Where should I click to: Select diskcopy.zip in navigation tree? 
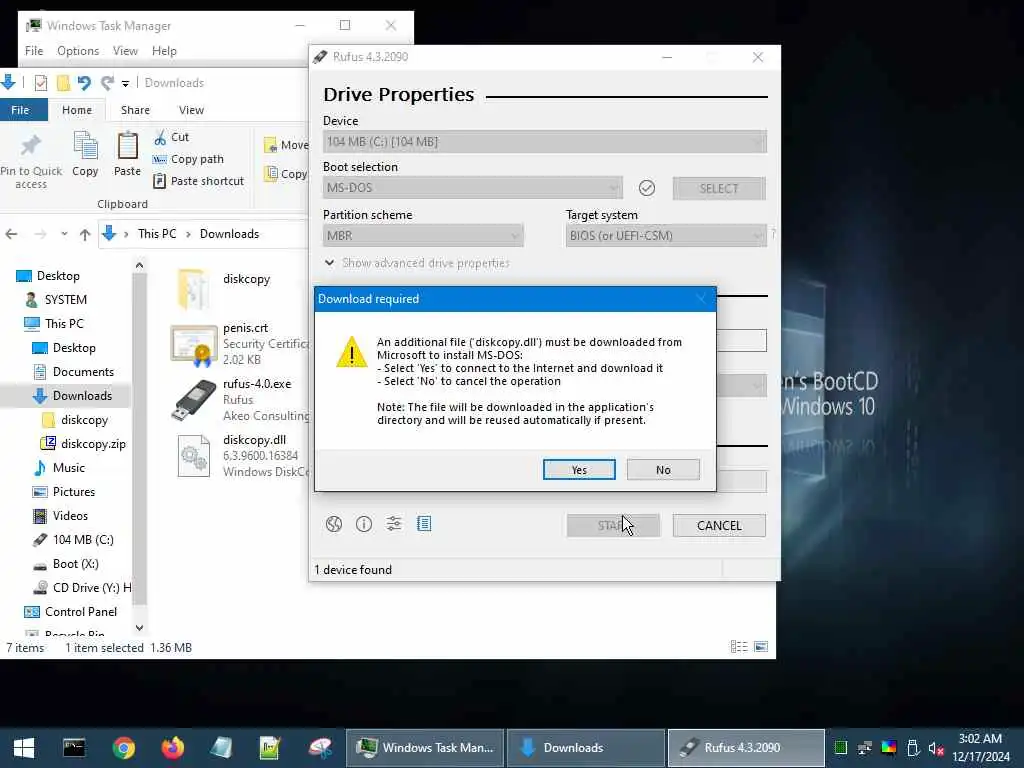(x=93, y=443)
